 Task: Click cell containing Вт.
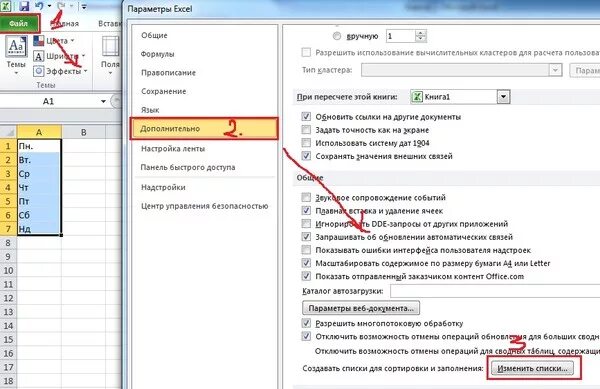[x=39, y=160]
